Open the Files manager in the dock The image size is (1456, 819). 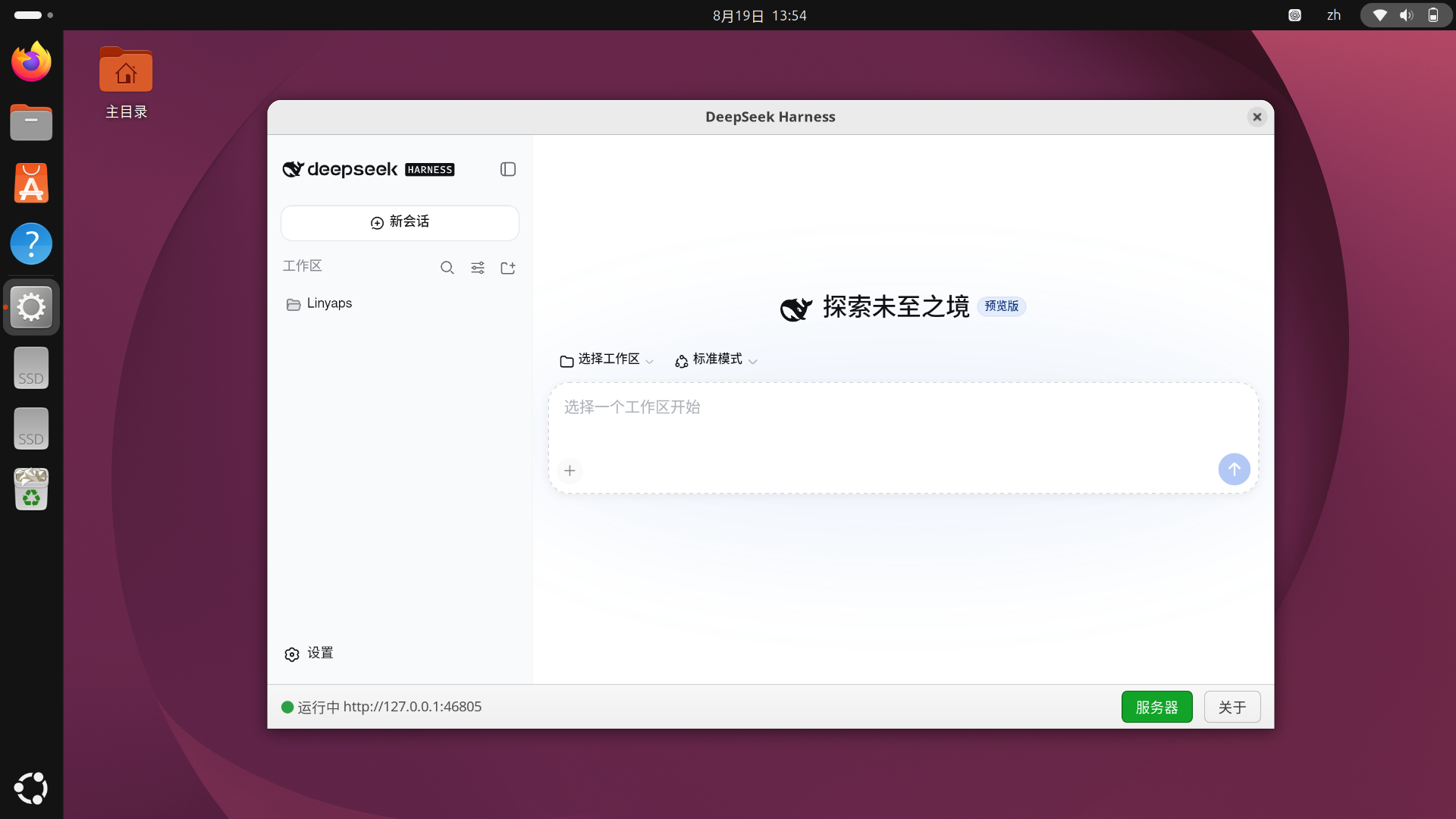(x=31, y=123)
